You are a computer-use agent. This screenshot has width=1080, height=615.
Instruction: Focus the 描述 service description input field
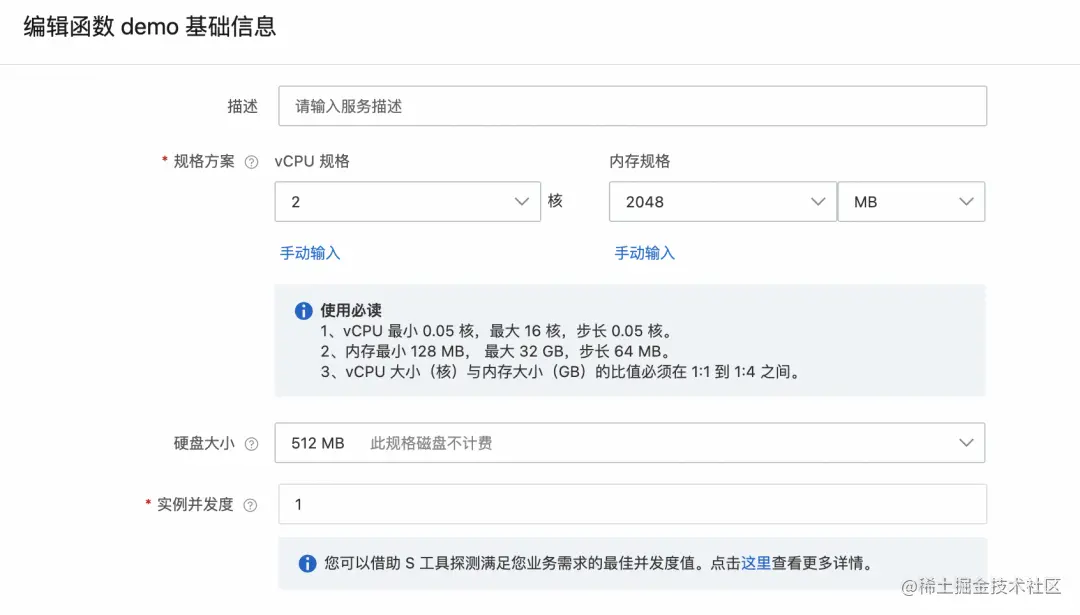(632, 106)
